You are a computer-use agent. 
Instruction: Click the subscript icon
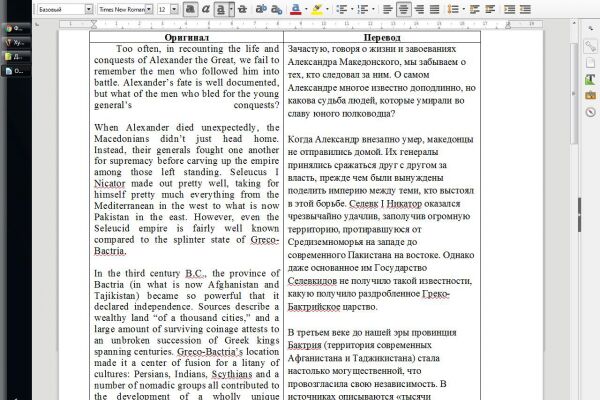click(x=276, y=9)
